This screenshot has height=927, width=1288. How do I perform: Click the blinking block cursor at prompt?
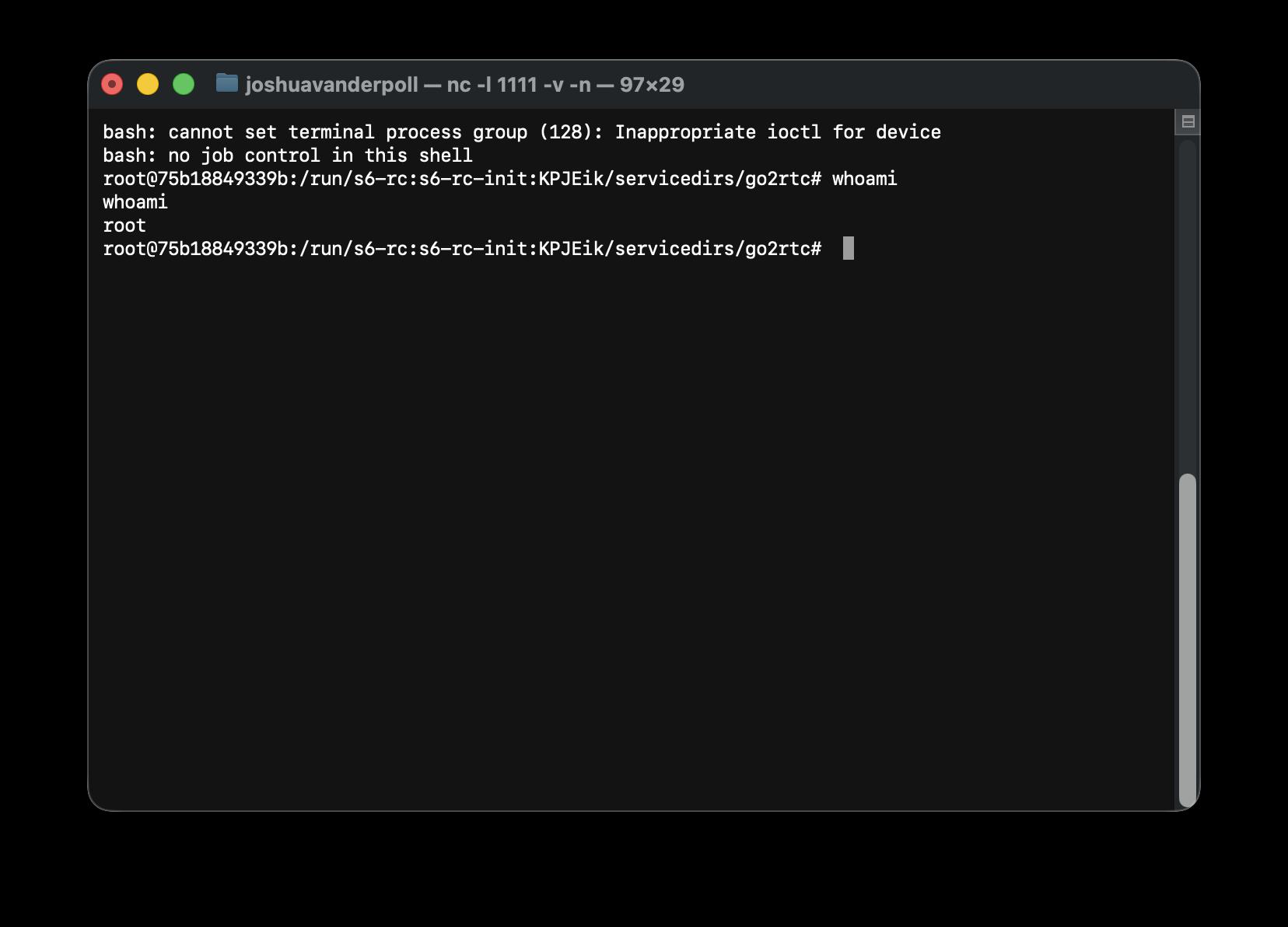coord(849,248)
